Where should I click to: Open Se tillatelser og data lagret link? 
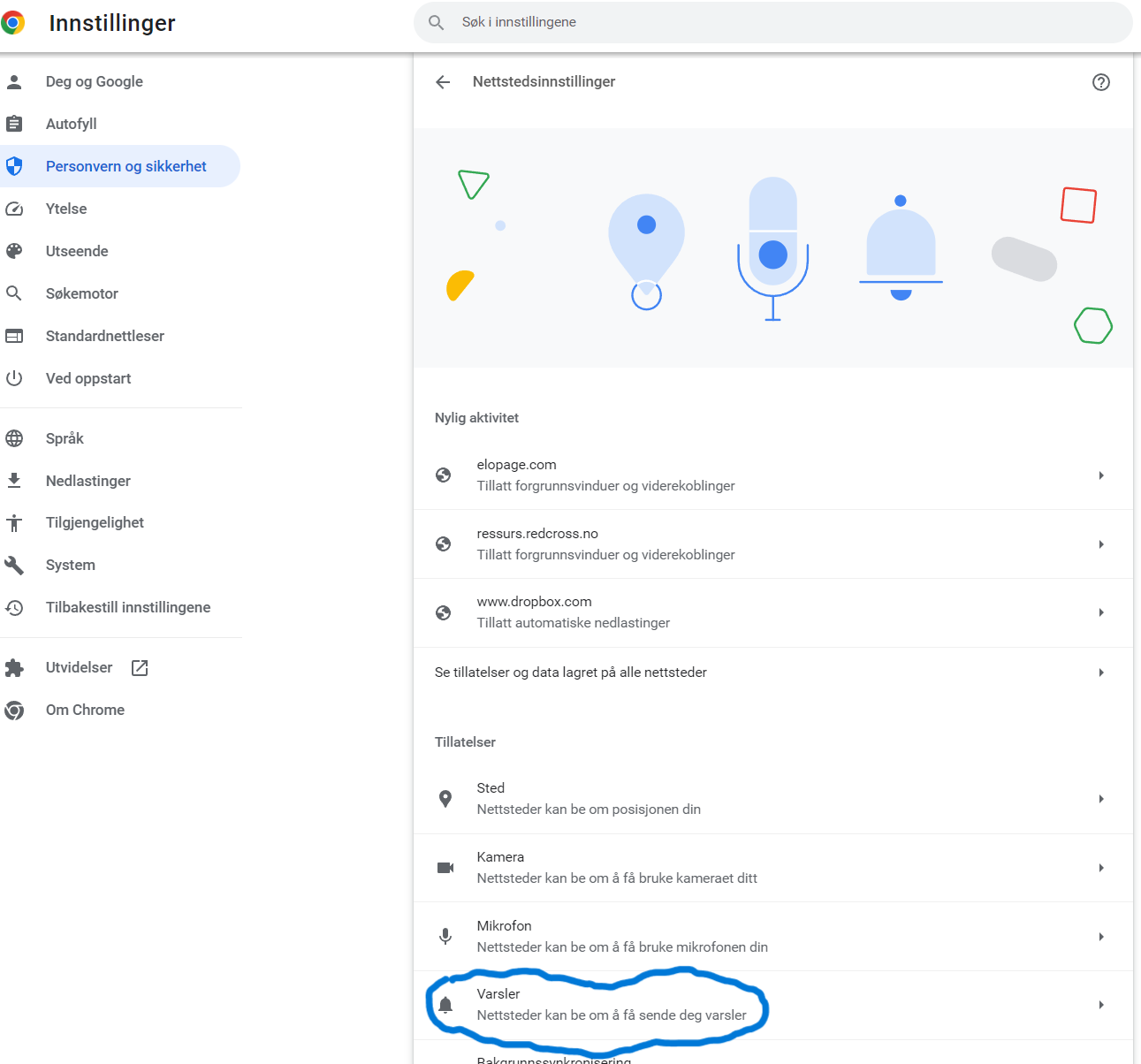(x=571, y=673)
